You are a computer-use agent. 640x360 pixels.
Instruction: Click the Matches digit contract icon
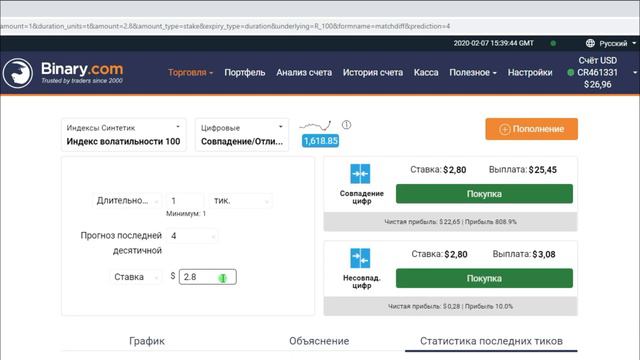tap(360, 173)
